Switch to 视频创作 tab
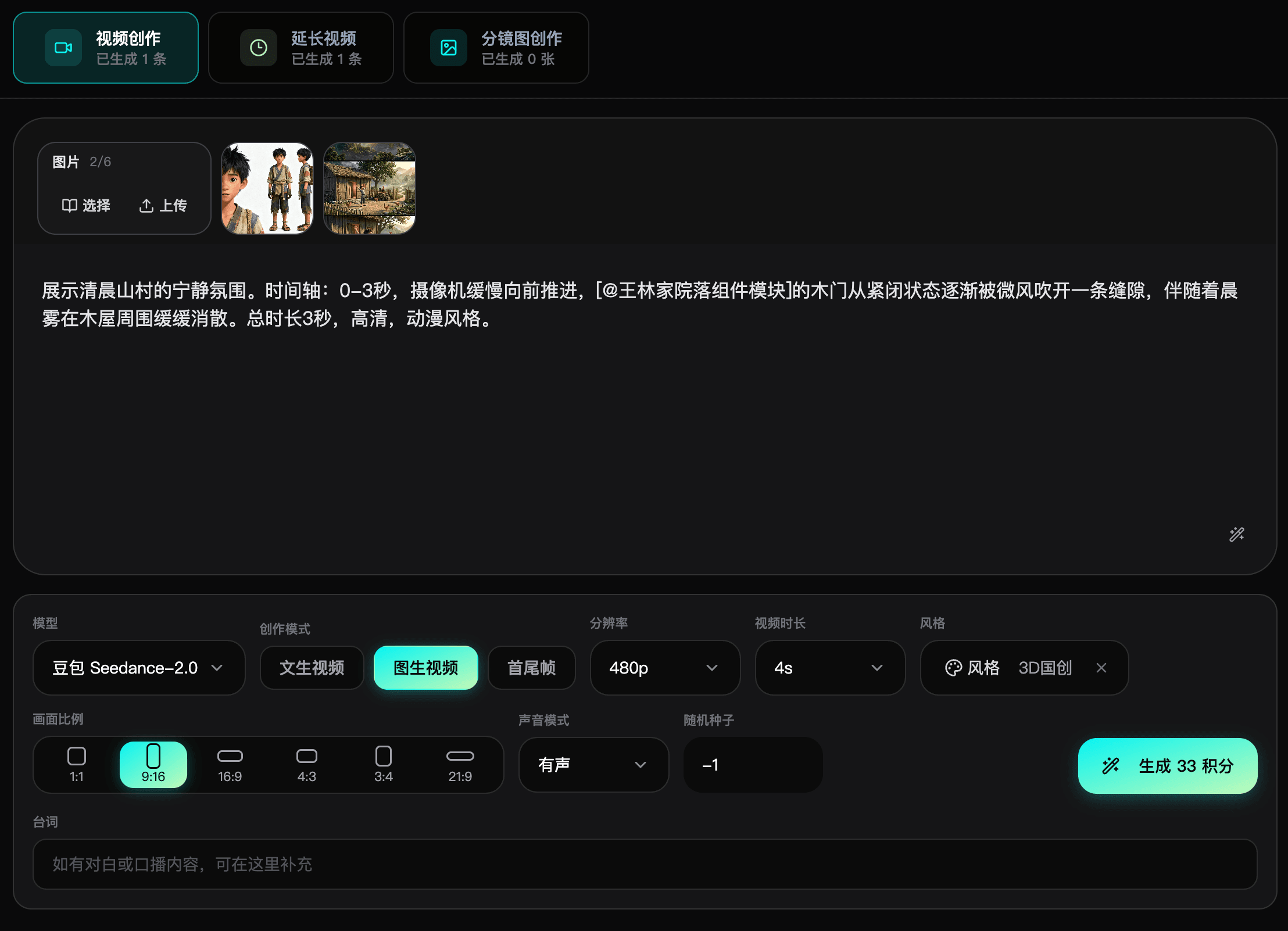 tap(106, 48)
